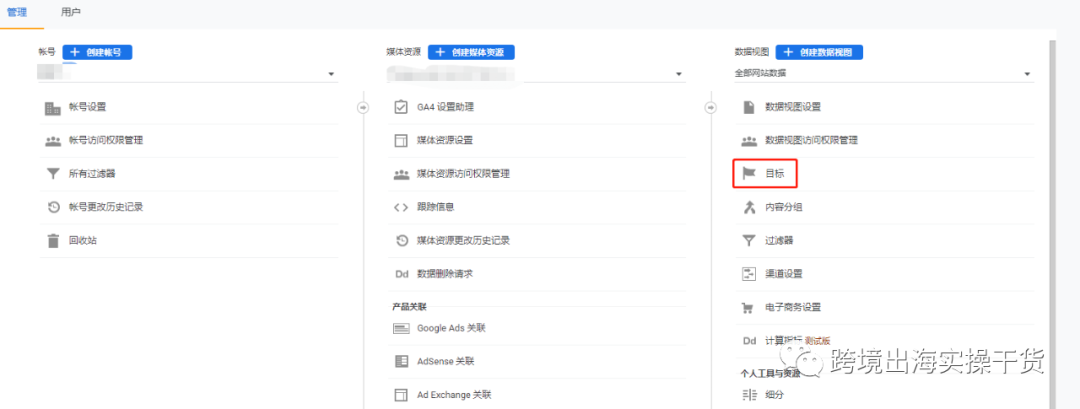Click the 创建帐号 button

(x=97, y=52)
